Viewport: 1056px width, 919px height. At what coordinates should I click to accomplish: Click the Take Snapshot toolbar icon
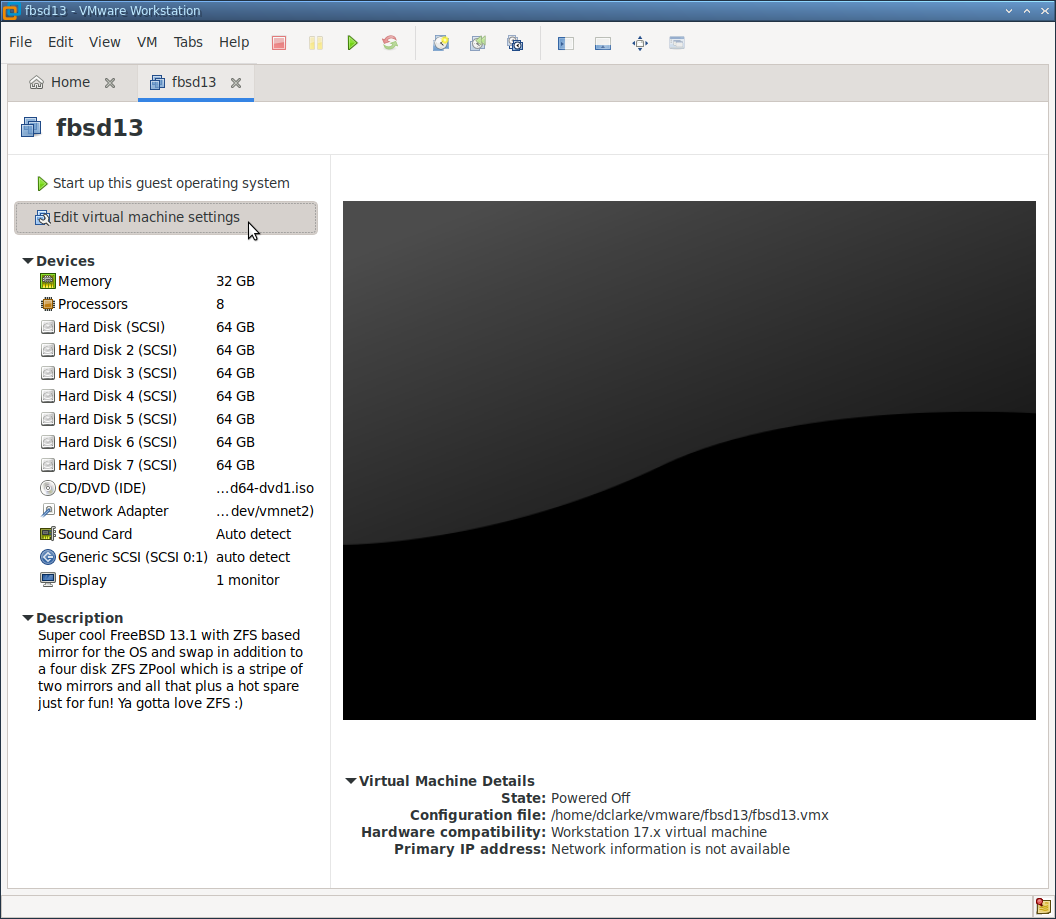(x=440, y=43)
